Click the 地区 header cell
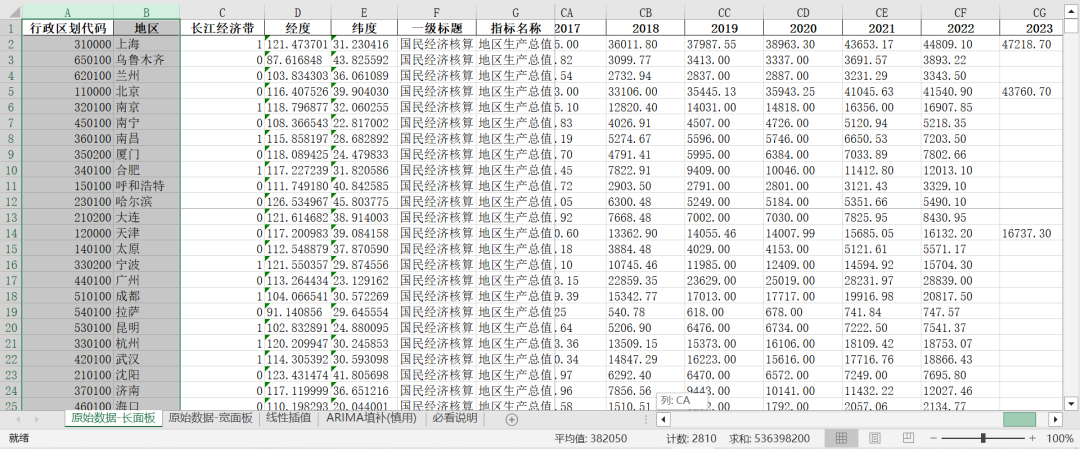Viewport: 1080px width, 449px height. point(147,28)
